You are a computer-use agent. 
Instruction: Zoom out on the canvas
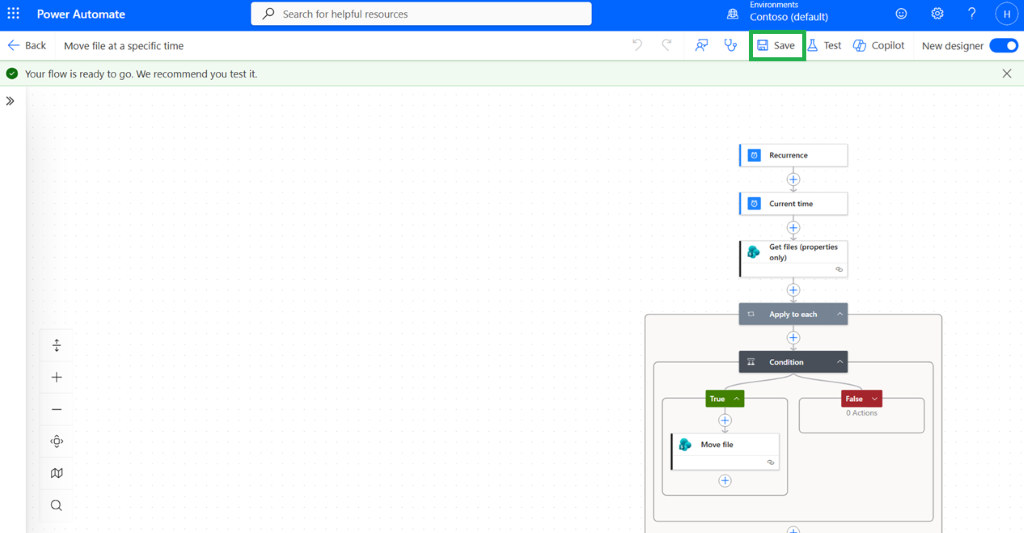pos(57,410)
